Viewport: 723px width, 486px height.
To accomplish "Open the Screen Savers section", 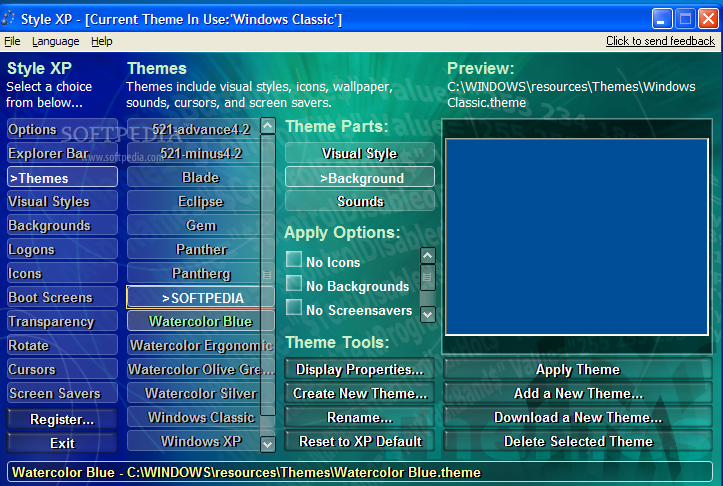I will point(62,393).
